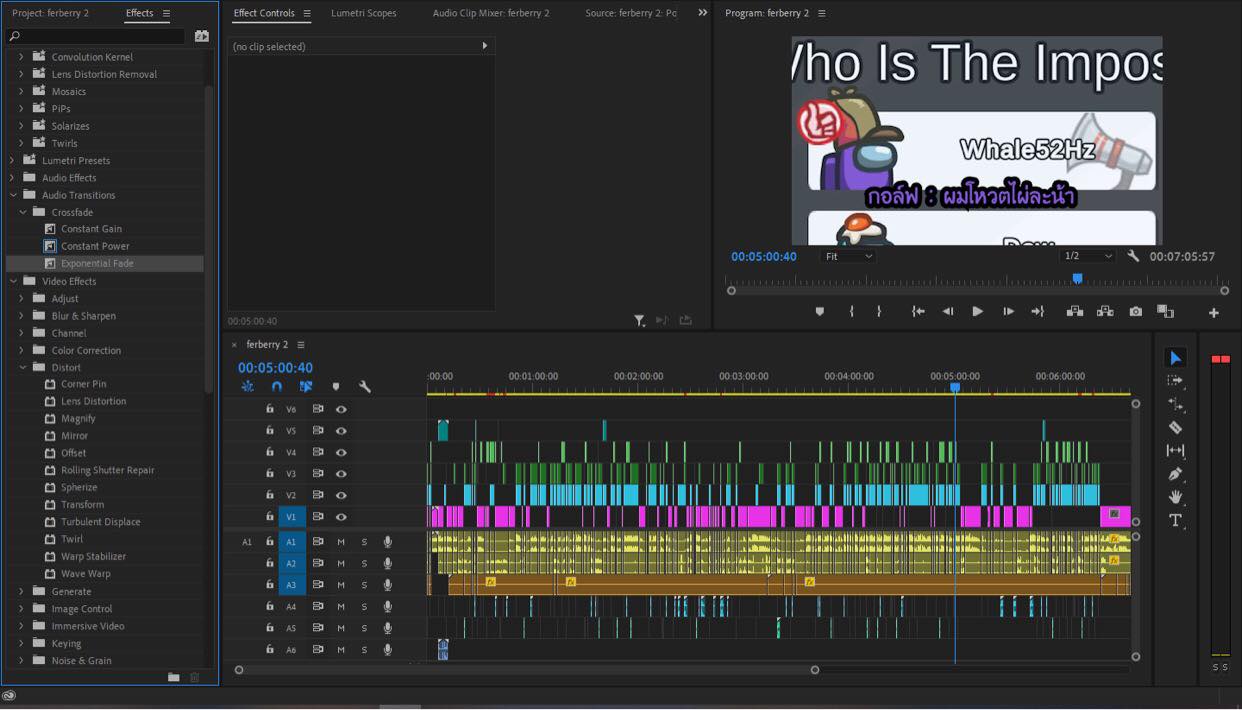The width and height of the screenshot is (1242, 710).
Task: Play the program monitor sequence
Action: pos(977,312)
